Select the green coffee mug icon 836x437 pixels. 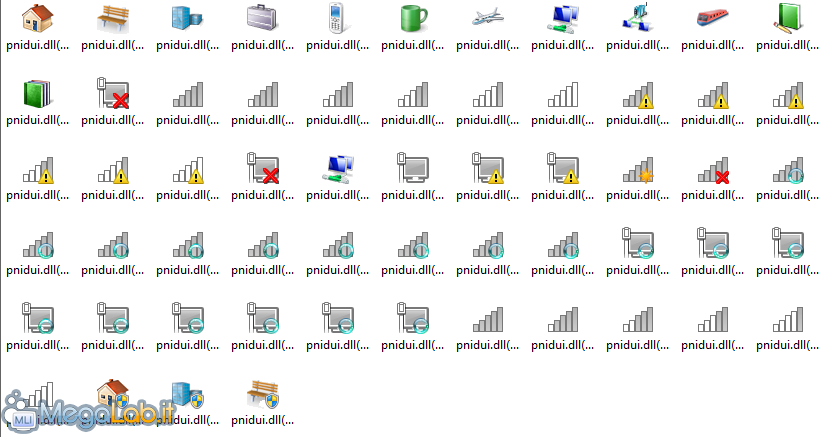click(413, 18)
